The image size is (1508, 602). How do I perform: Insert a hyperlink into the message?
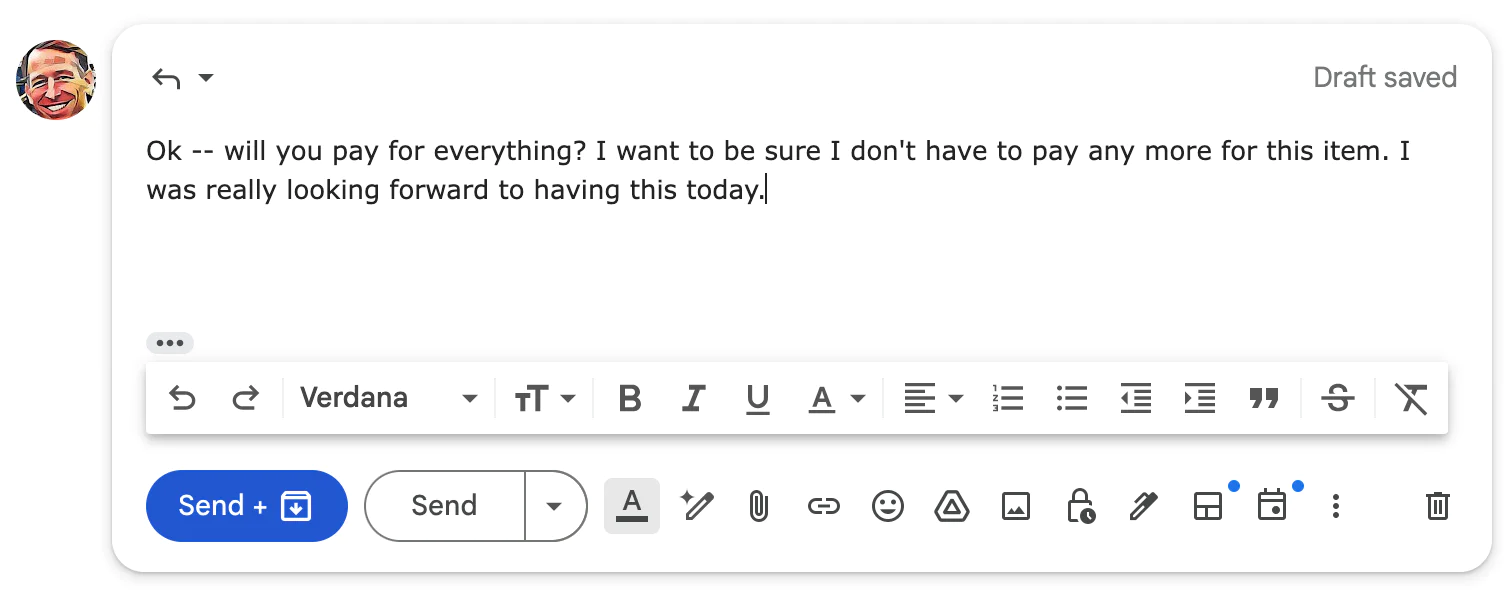(x=823, y=506)
